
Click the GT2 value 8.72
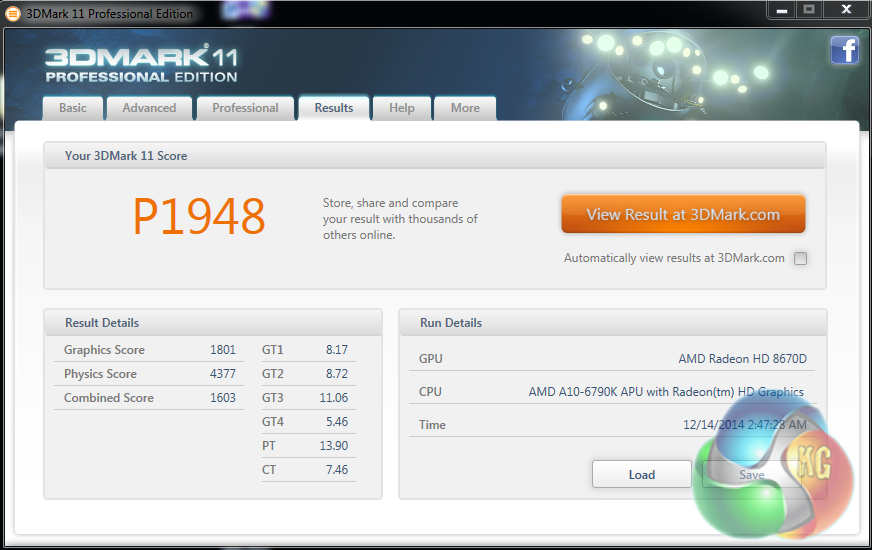pos(336,374)
